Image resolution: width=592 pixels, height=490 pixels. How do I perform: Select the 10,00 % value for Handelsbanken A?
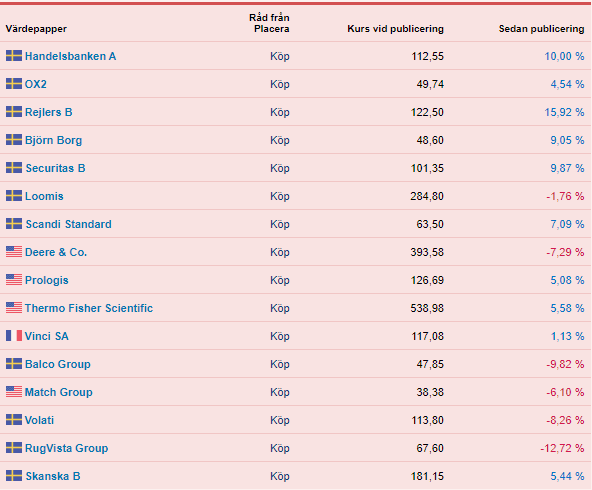pyautogui.click(x=564, y=56)
